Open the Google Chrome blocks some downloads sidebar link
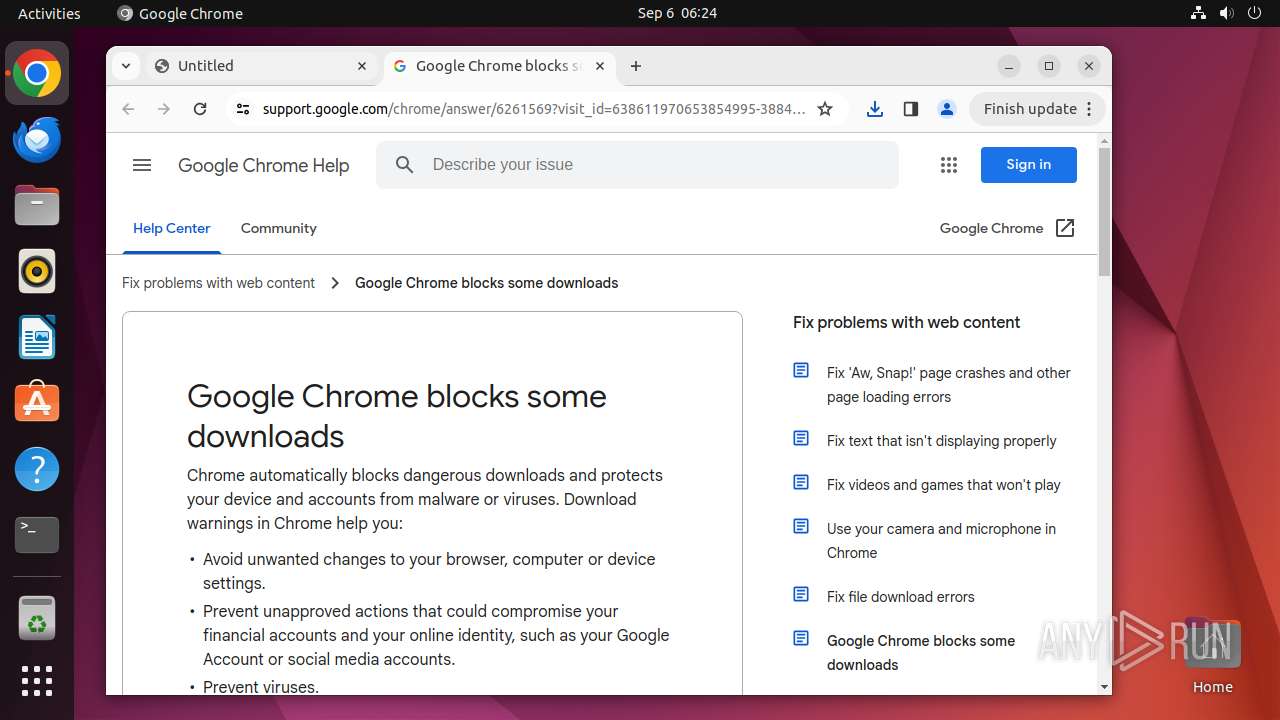1280x720 pixels. [921, 653]
